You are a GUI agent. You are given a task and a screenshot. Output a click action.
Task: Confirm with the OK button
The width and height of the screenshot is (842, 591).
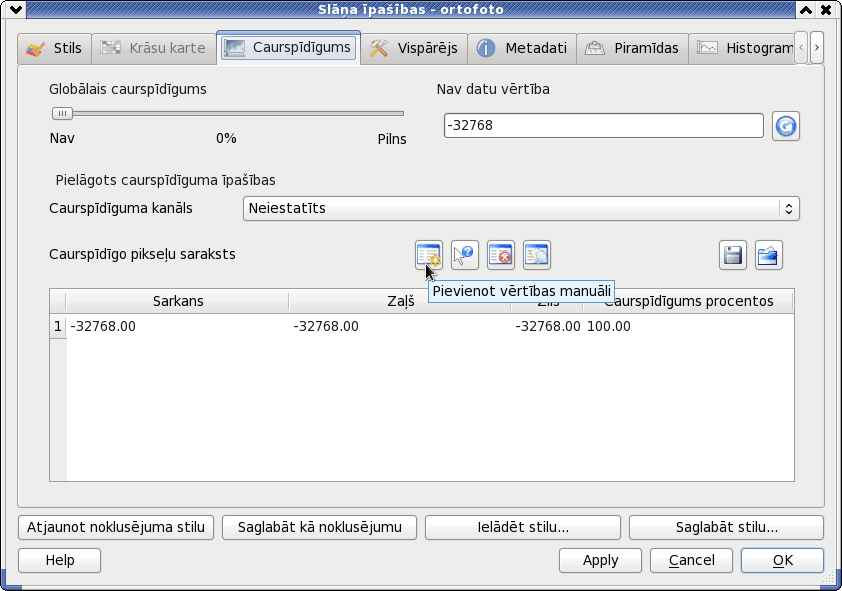[x=782, y=560]
